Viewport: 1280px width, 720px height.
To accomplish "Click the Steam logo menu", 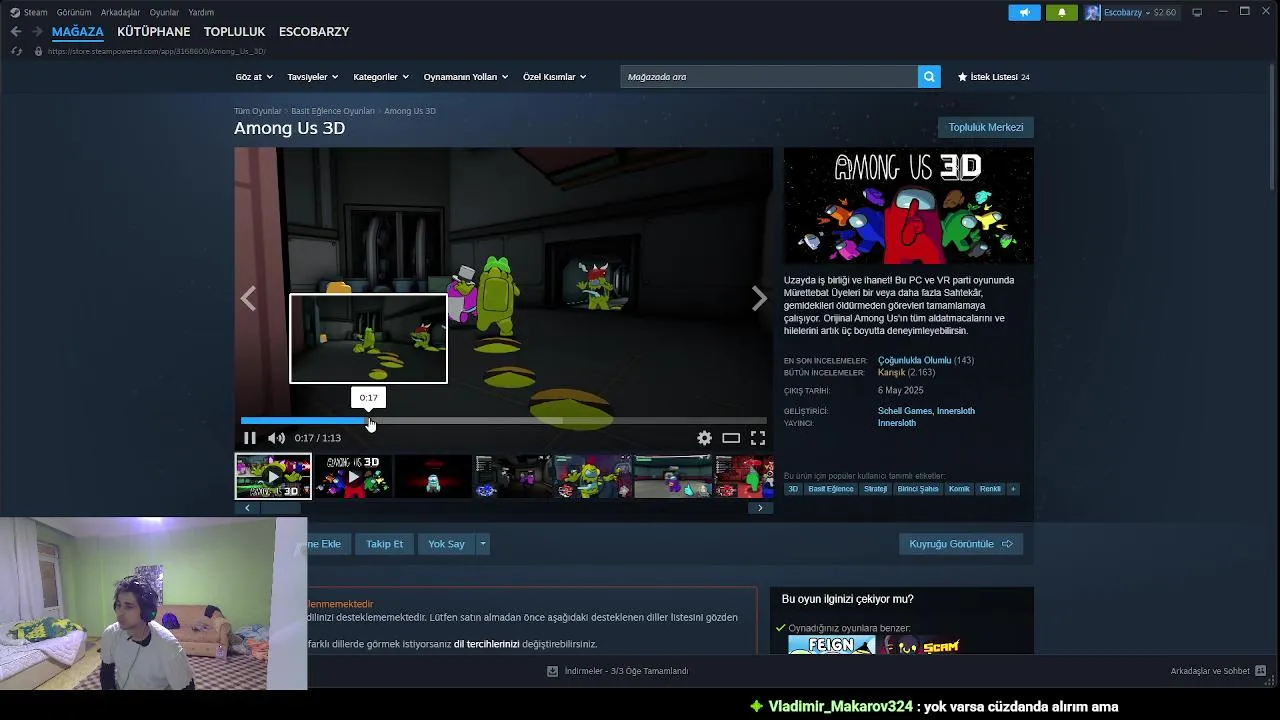I will tap(29, 12).
